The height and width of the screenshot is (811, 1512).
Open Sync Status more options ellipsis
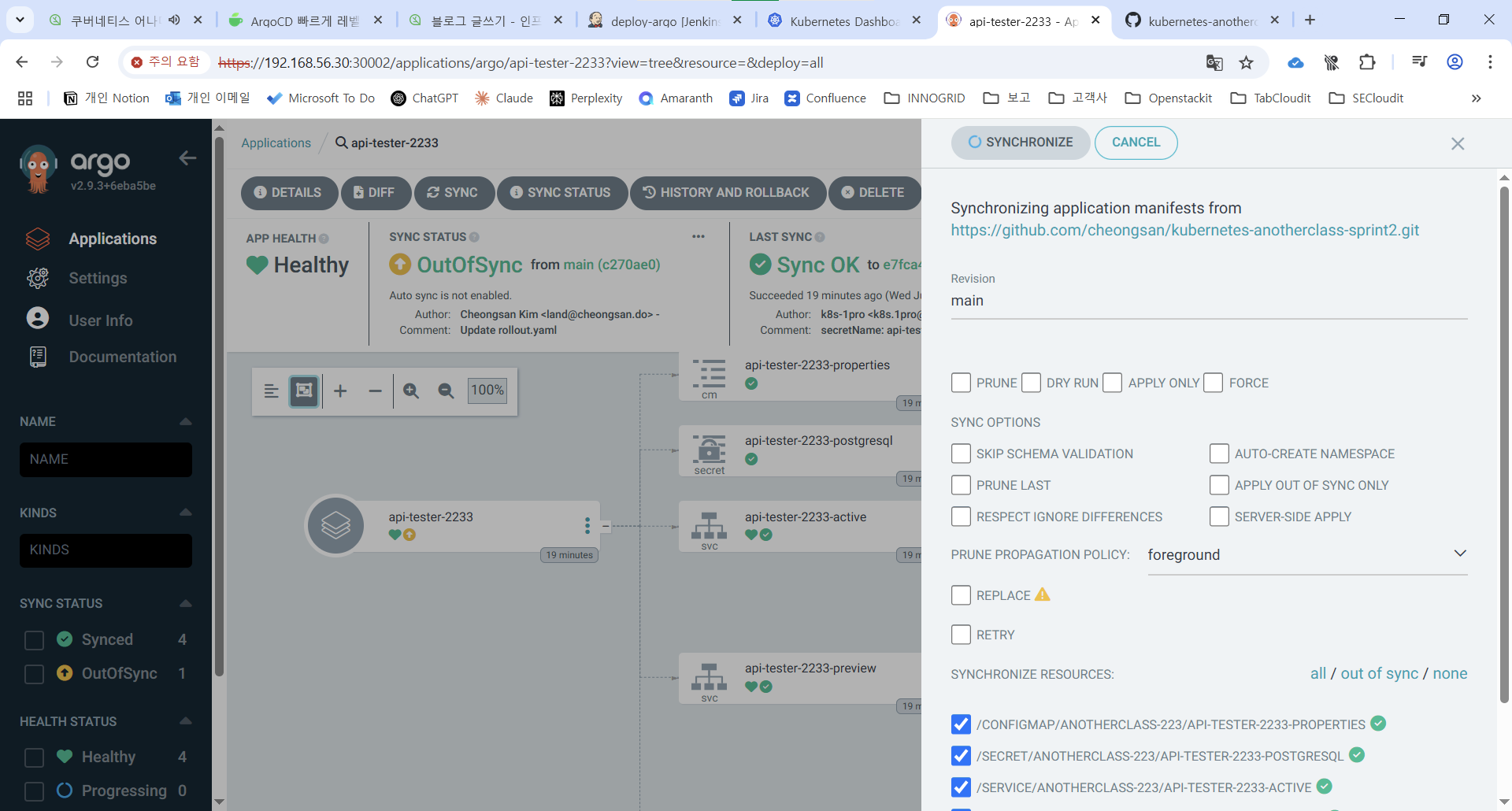[x=699, y=236]
